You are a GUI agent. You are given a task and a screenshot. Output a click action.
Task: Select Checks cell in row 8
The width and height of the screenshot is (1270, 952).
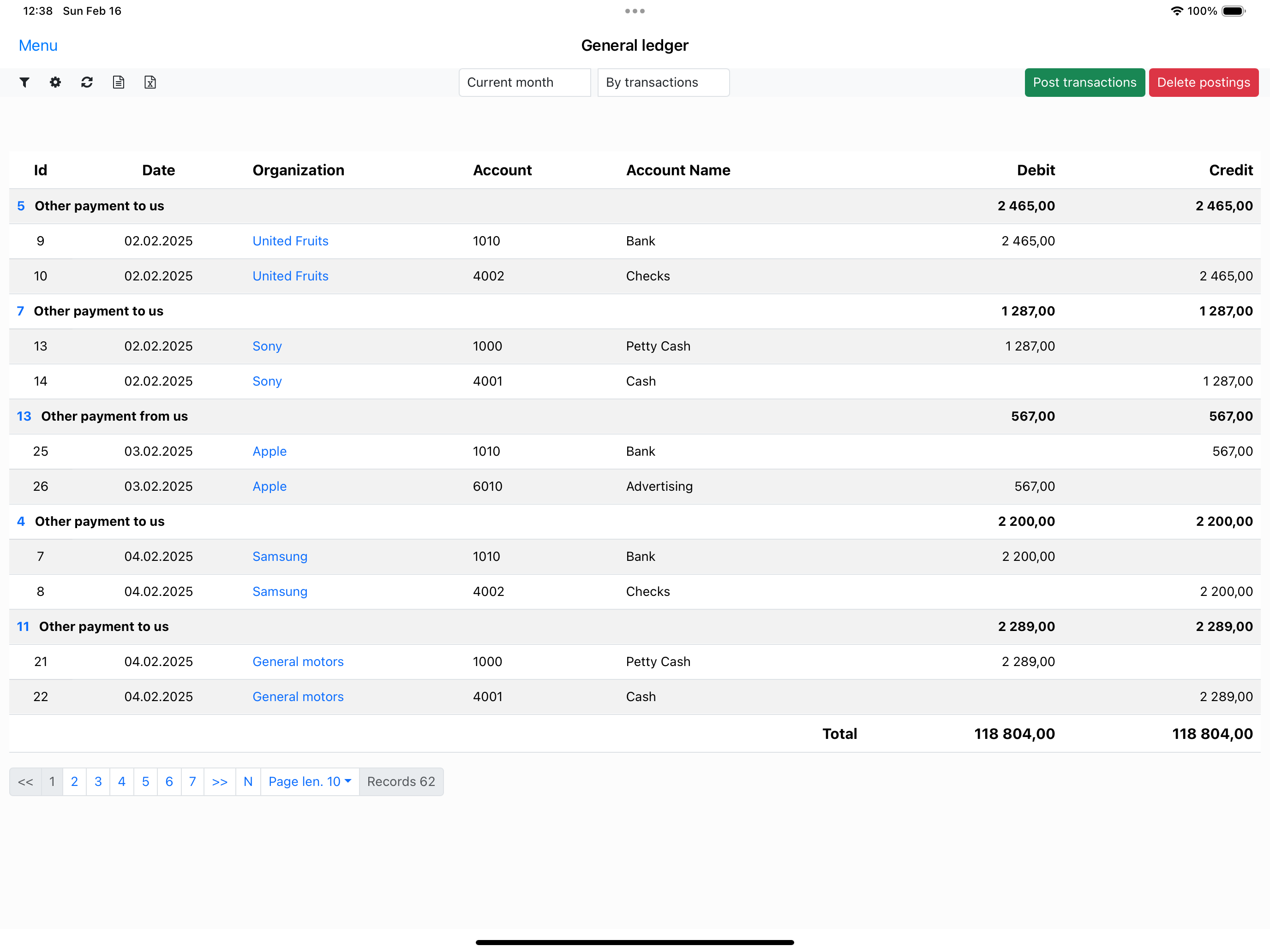point(647,592)
